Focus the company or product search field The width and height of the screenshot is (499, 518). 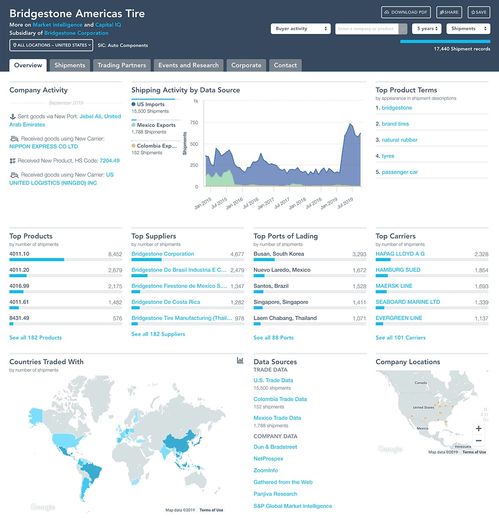(367, 29)
